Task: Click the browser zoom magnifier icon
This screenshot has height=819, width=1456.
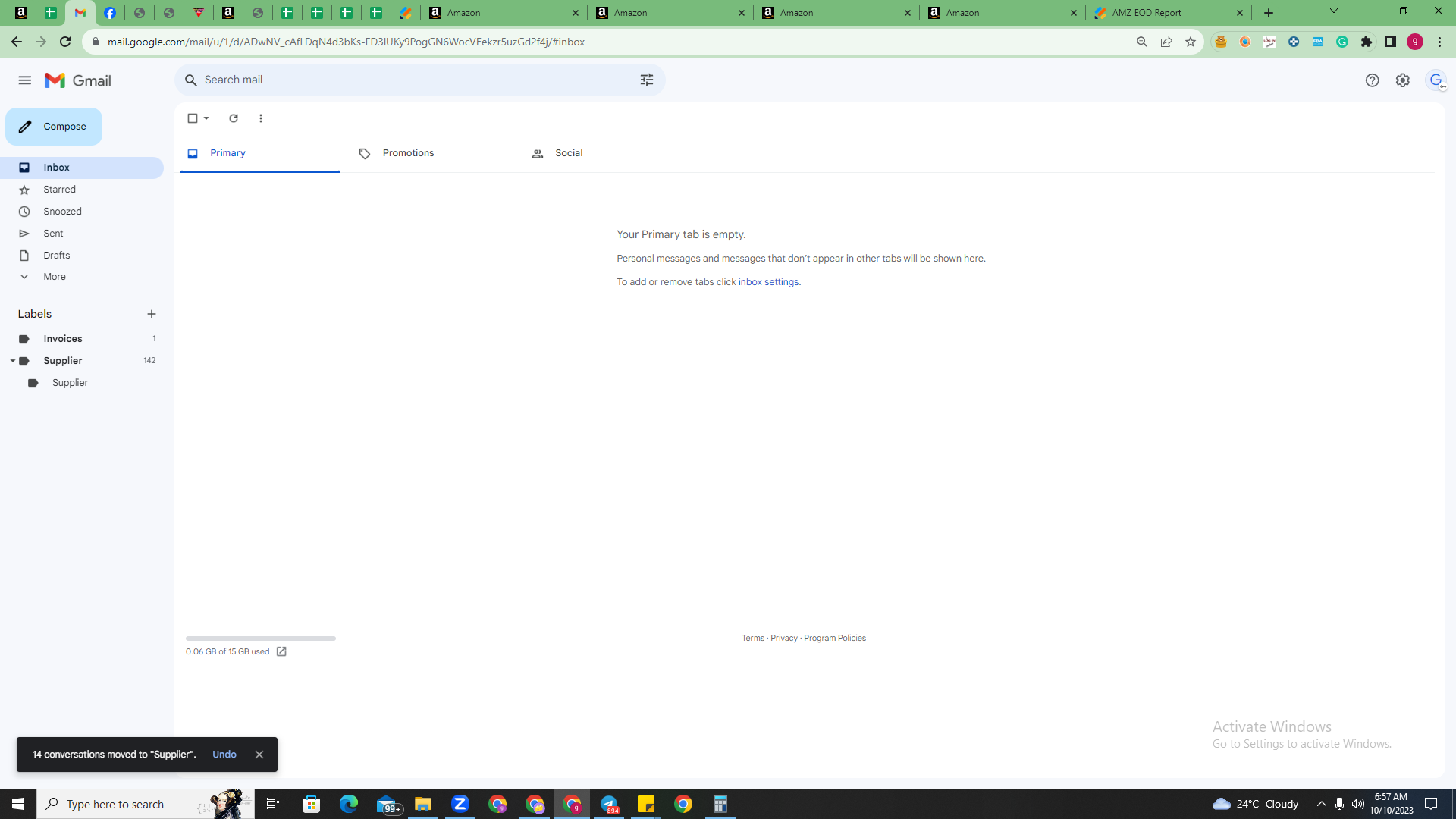Action: [x=1142, y=42]
